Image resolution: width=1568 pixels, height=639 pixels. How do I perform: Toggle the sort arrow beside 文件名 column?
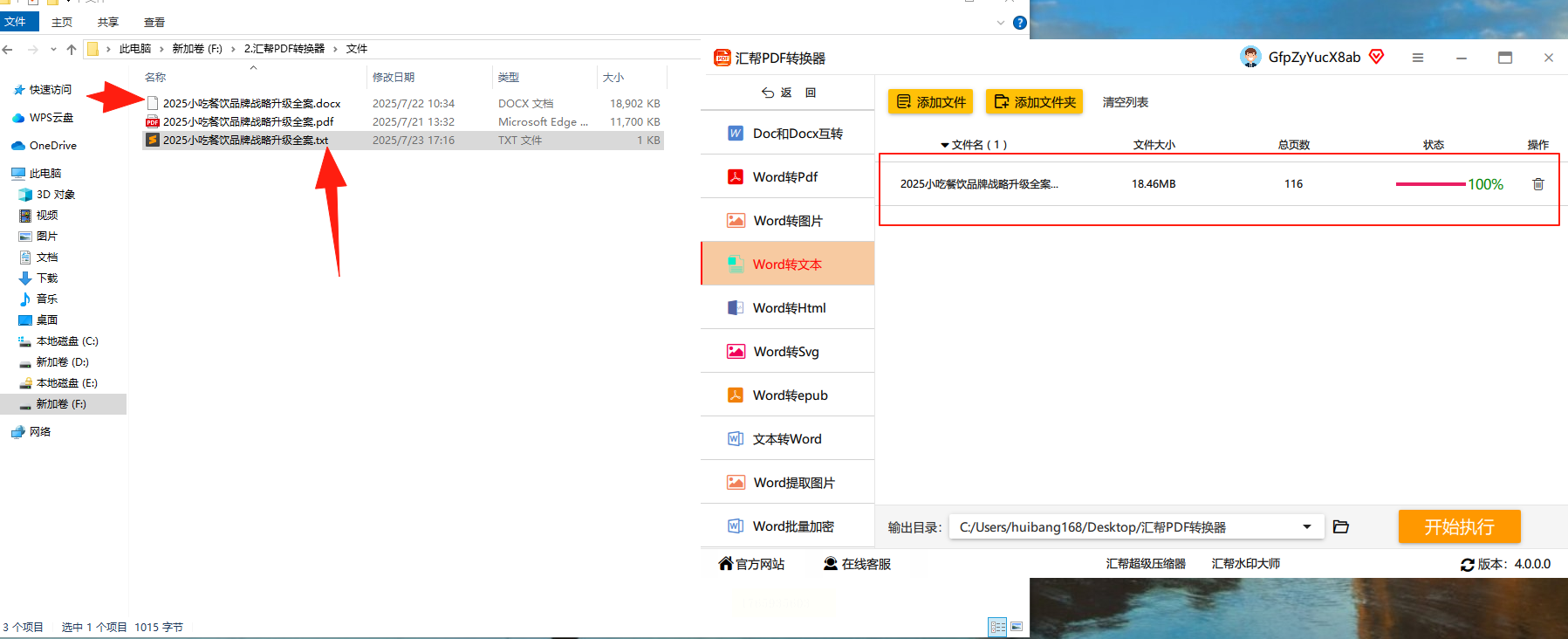(x=945, y=145)
